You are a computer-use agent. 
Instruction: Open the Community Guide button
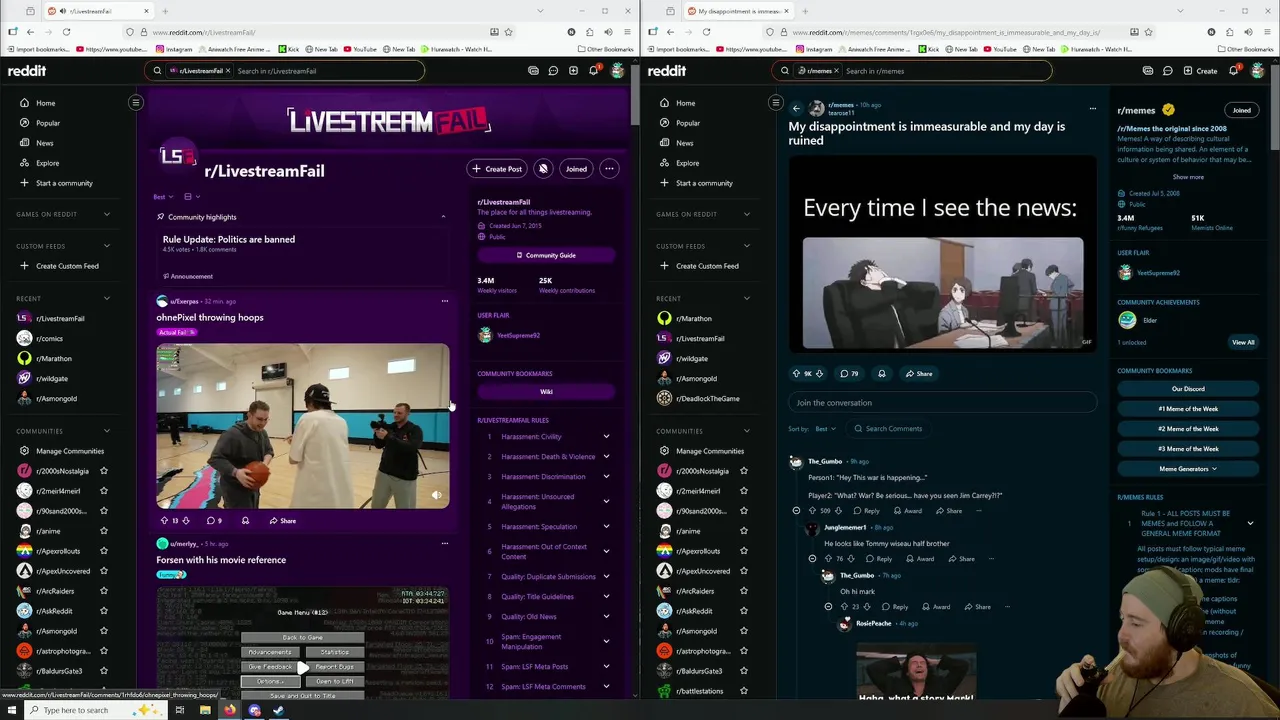(546, 255)
